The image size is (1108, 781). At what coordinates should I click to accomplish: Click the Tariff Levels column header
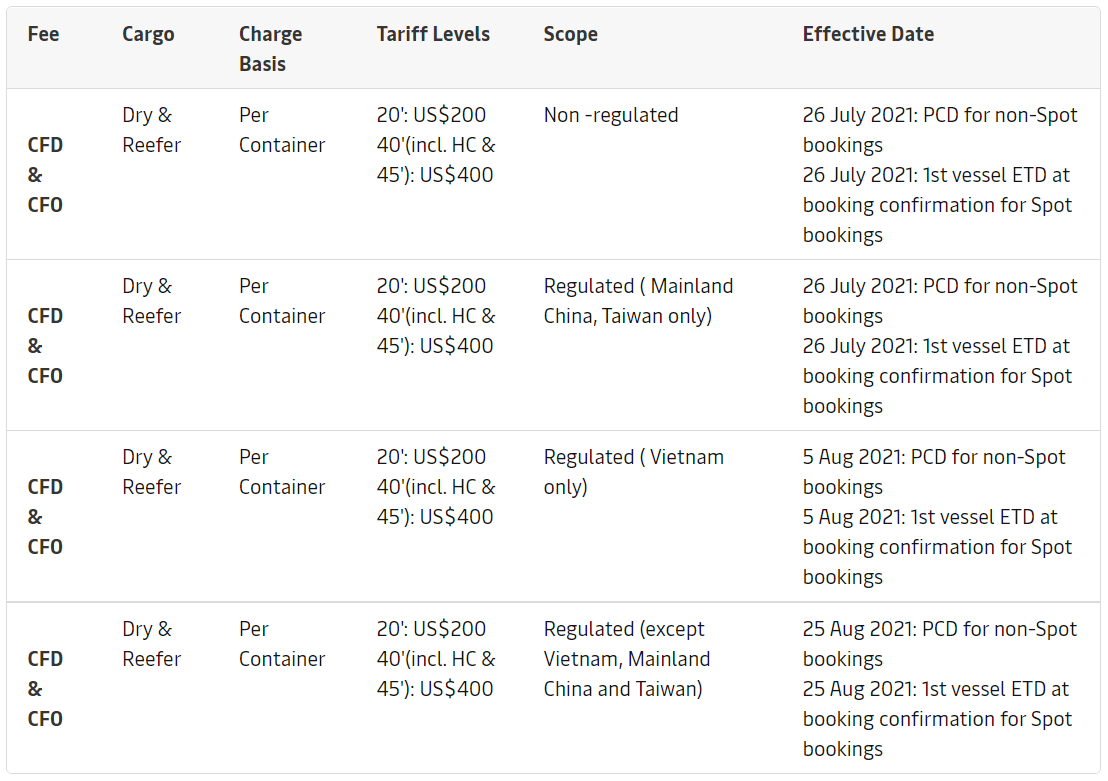pos(433,34)
